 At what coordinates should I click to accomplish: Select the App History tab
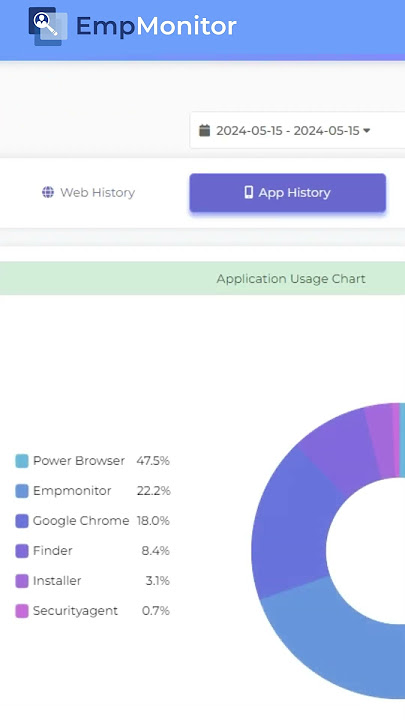point(287,192)
